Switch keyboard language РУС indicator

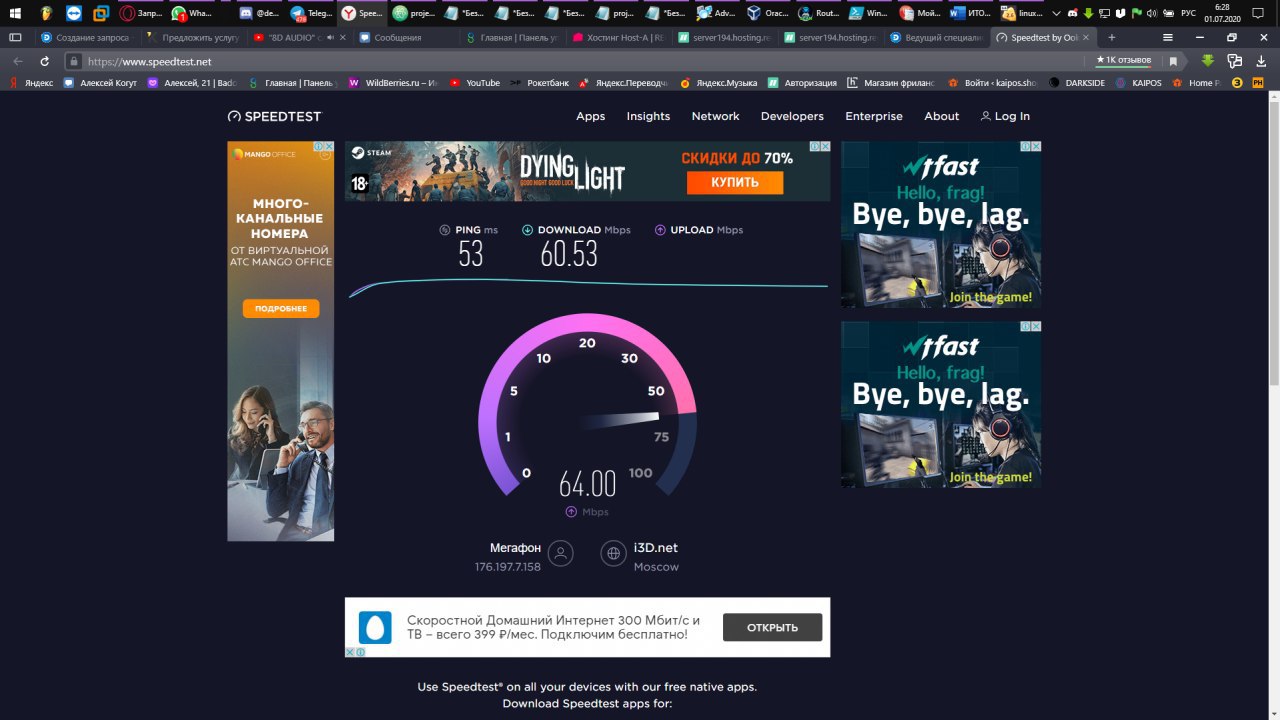1188,13
